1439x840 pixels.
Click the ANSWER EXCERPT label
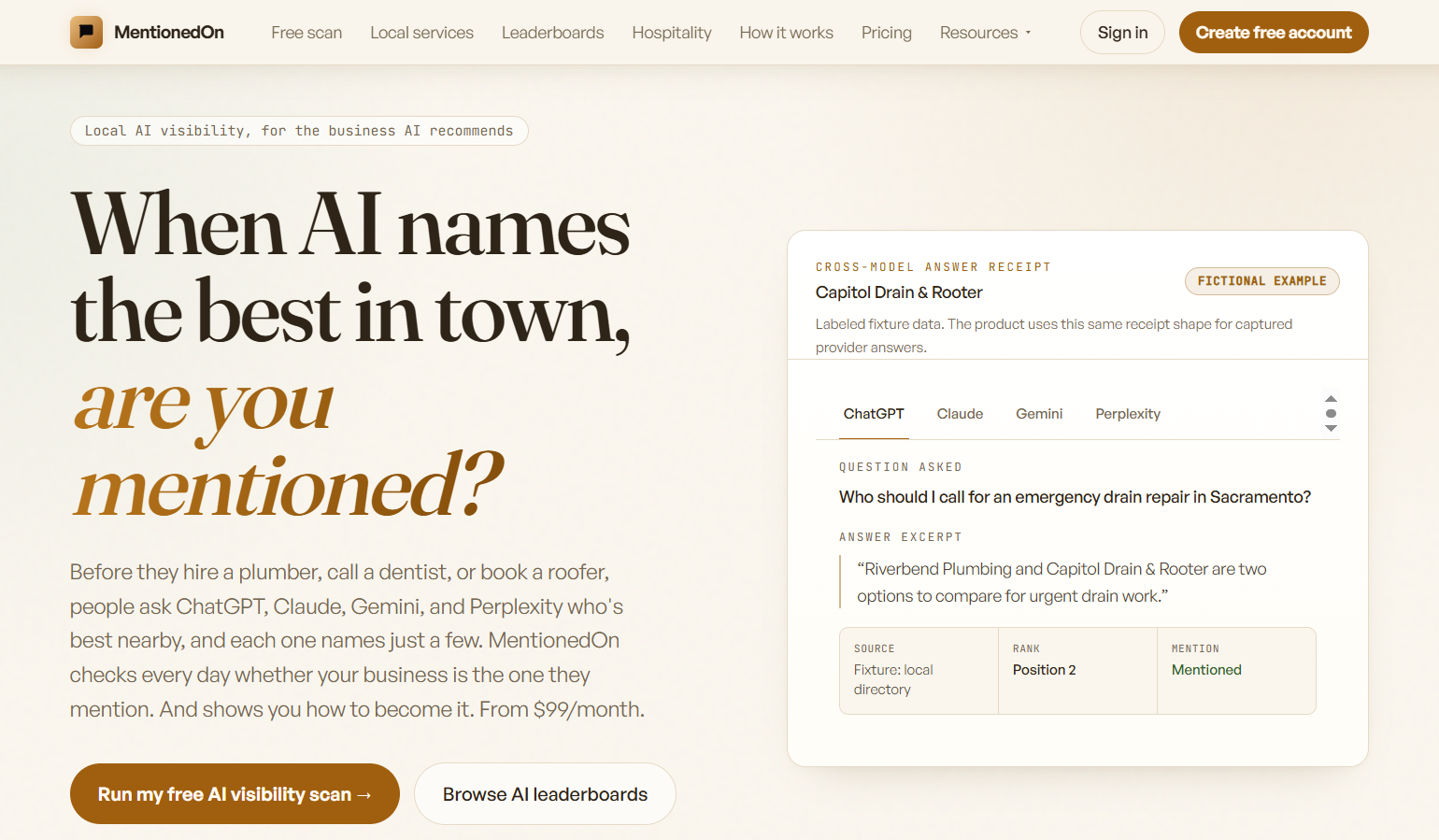click(900, 537)
